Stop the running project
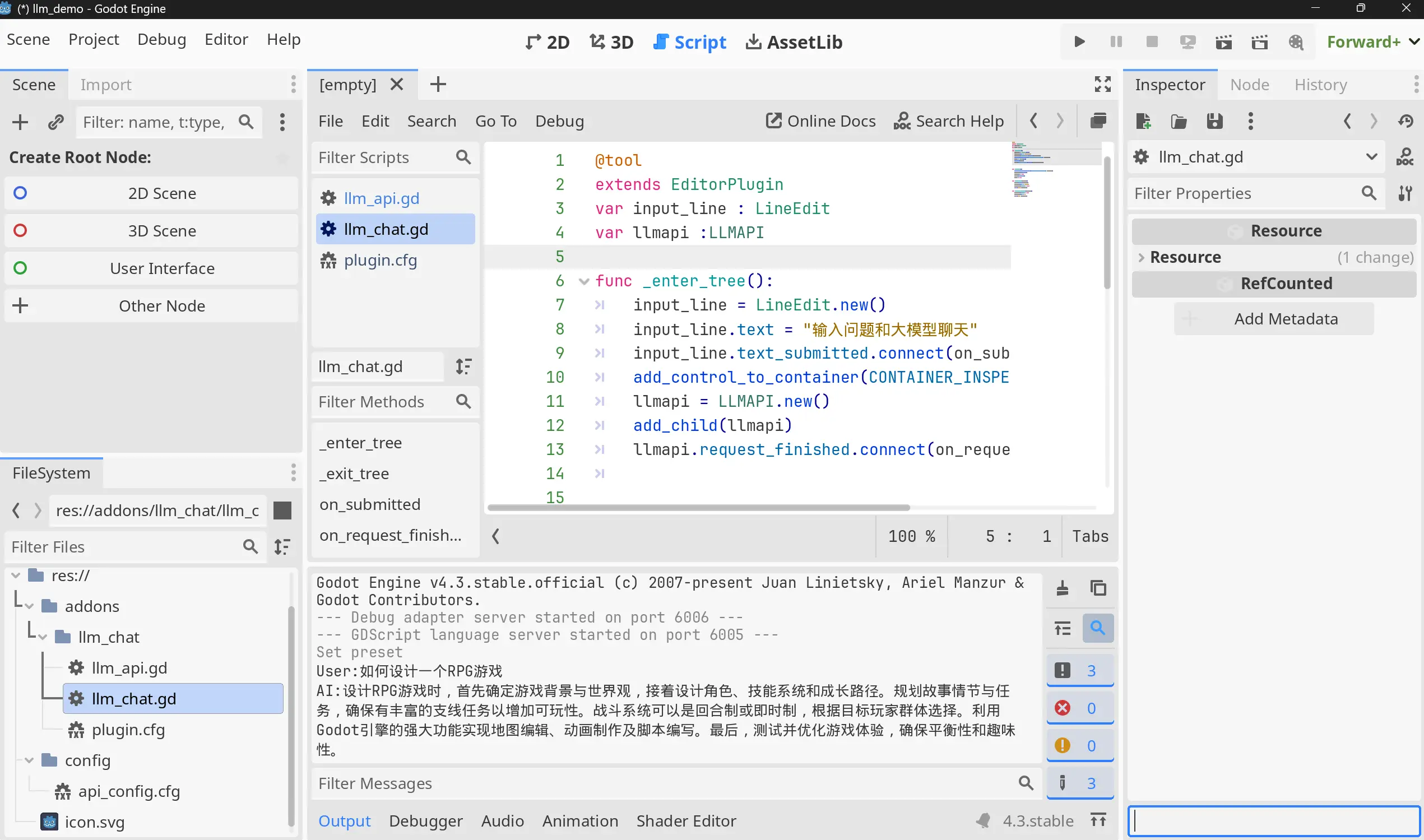 click(x=1152, y=42)
